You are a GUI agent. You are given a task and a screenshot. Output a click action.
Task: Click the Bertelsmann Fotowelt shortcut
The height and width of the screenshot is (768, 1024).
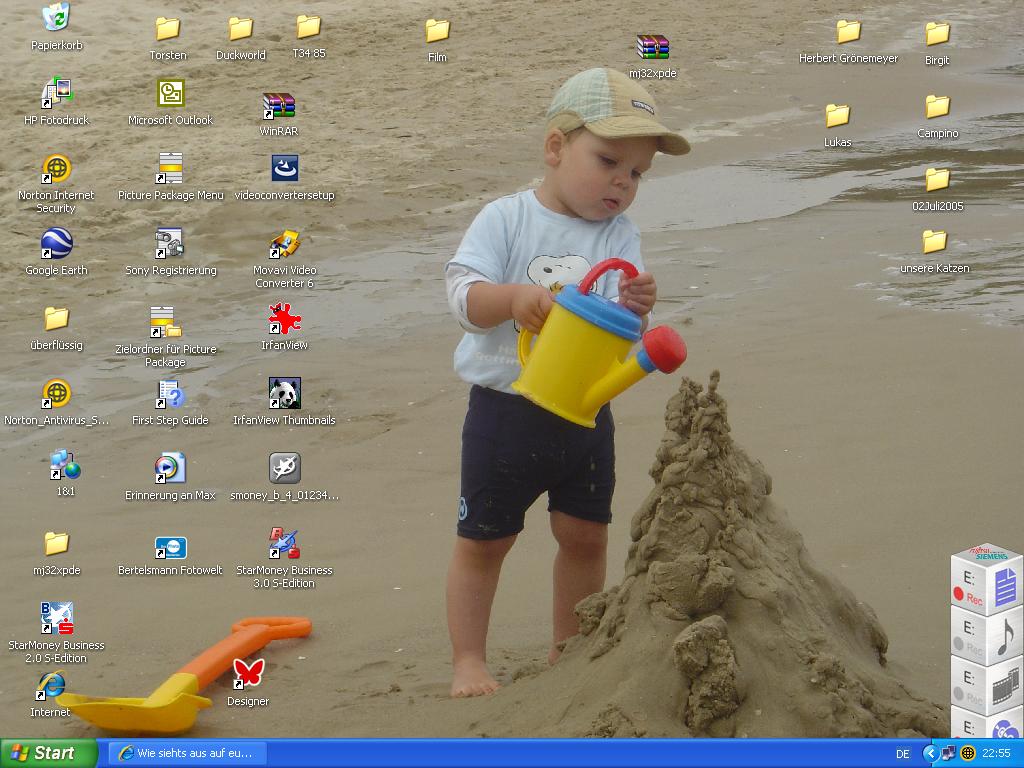(x=170, y=548)
